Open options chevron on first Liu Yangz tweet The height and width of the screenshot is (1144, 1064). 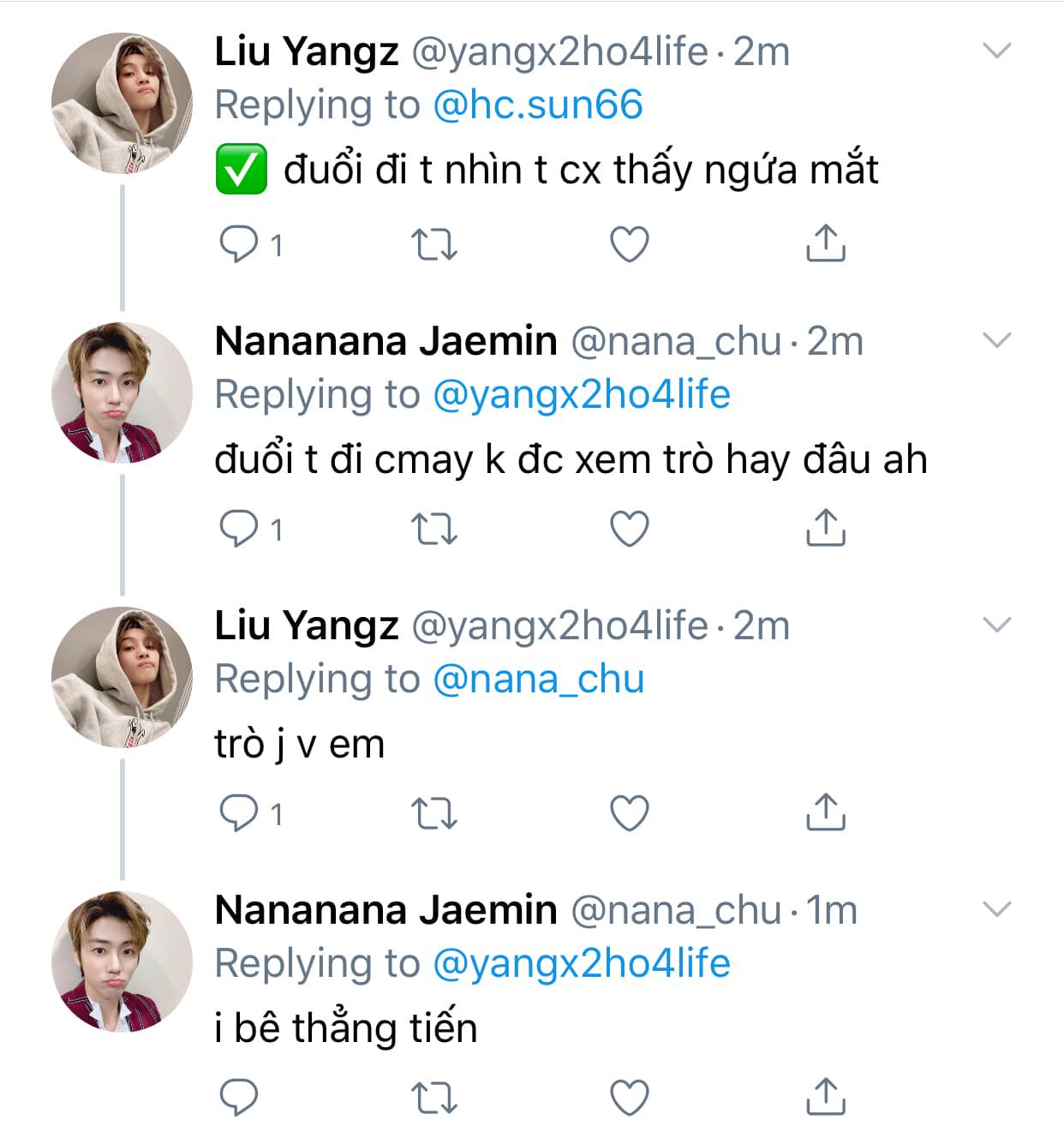(997, 51)
